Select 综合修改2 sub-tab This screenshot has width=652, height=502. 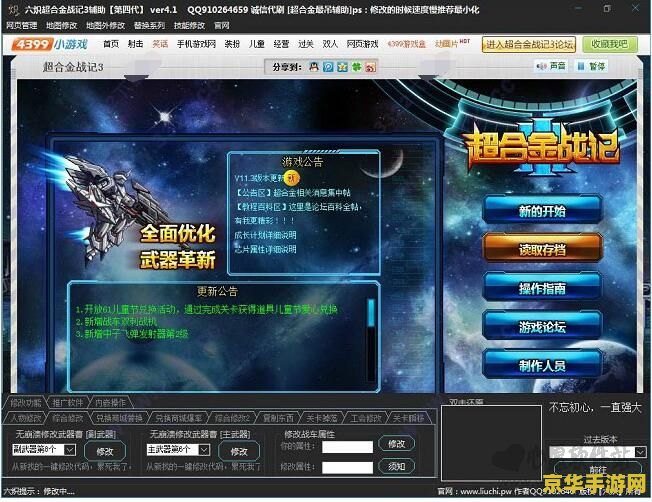pos(232,418)
